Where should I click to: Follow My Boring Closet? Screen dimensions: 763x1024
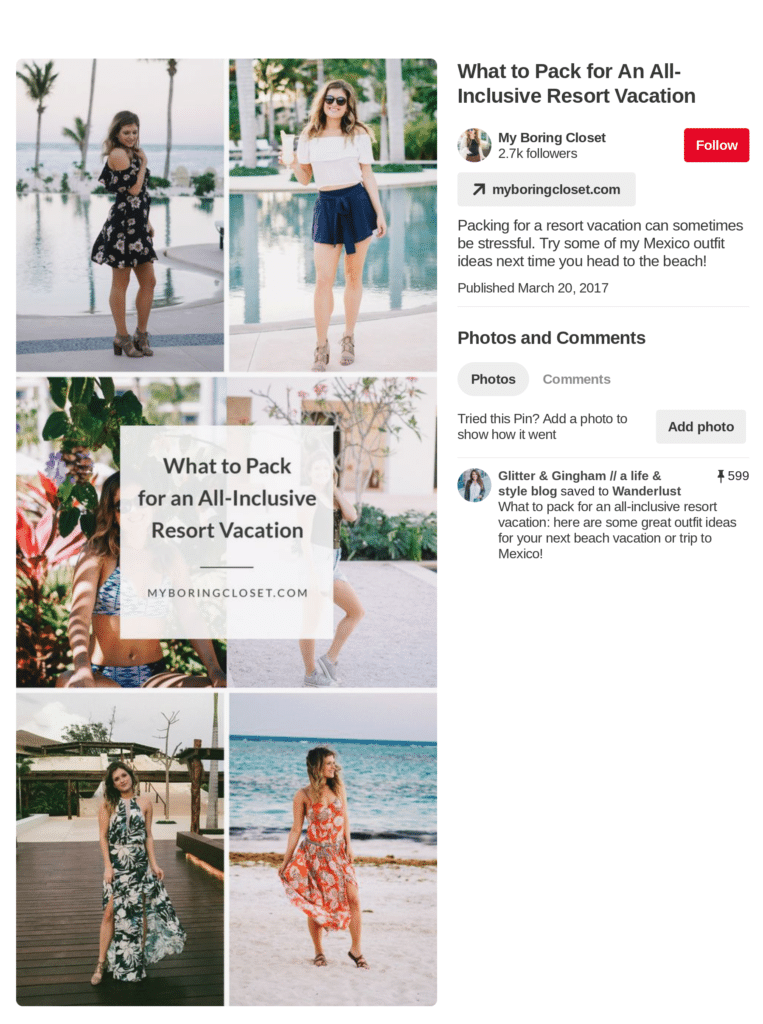click(x=716, y=145)
